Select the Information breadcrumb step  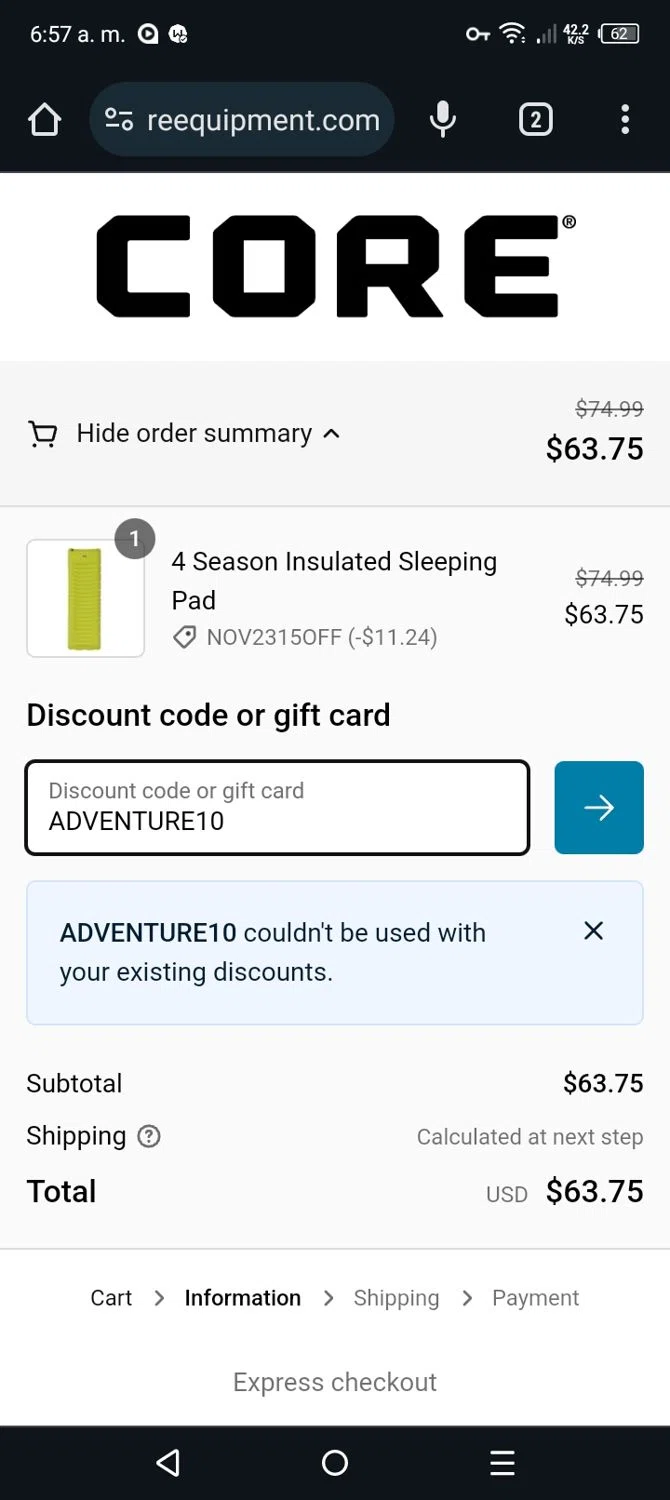tap(242, 1298)
